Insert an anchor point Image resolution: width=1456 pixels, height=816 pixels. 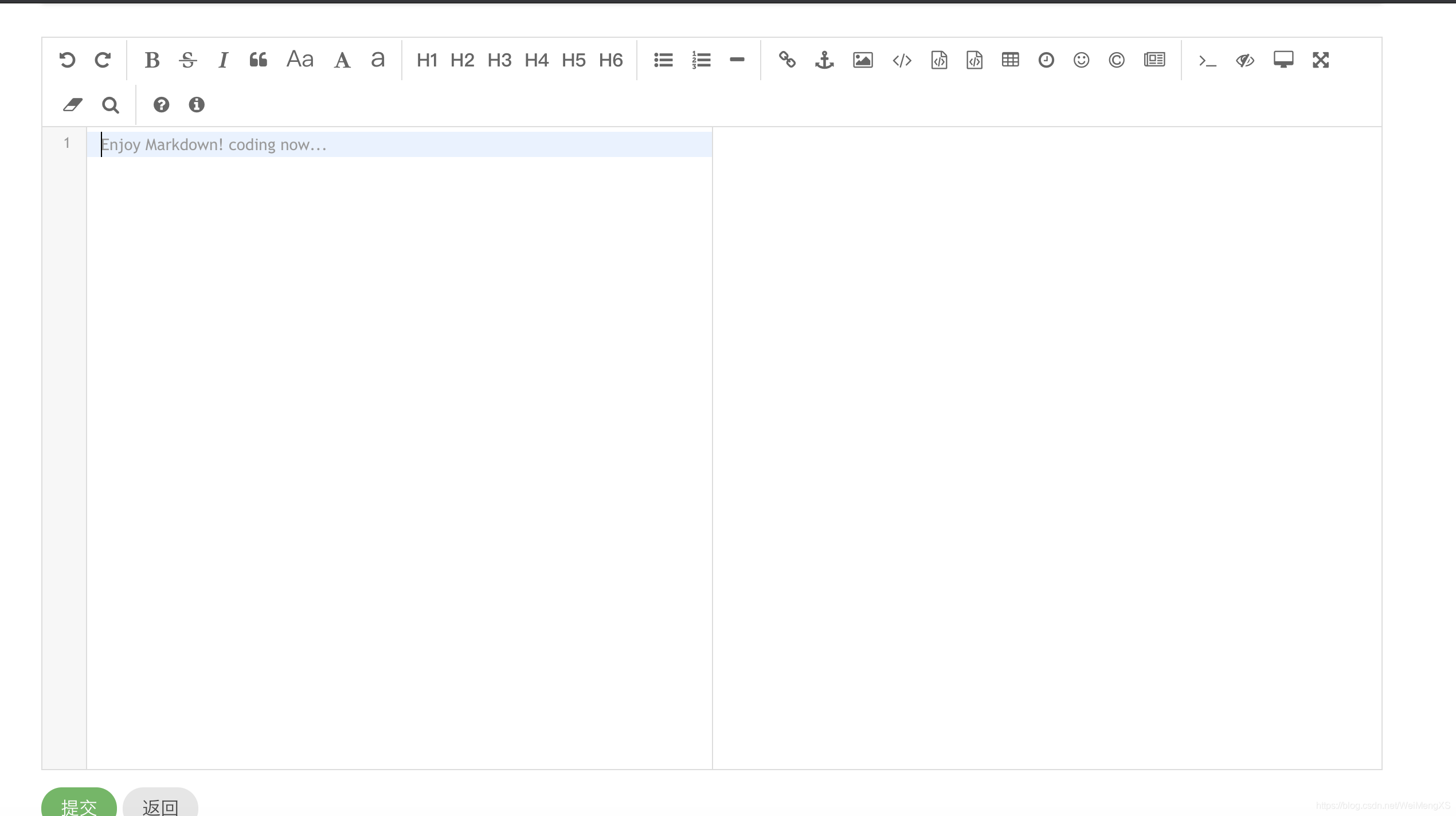(824, 60)
